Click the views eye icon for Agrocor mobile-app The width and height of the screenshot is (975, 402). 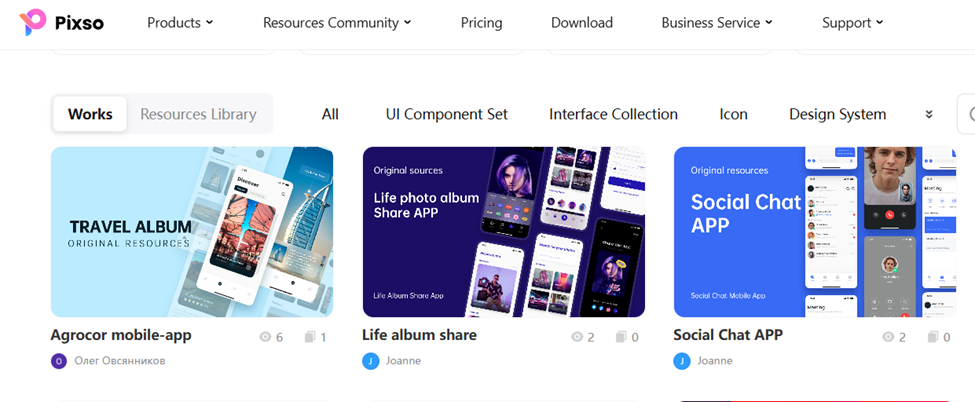pyautogui.click(x=266, y=337)
